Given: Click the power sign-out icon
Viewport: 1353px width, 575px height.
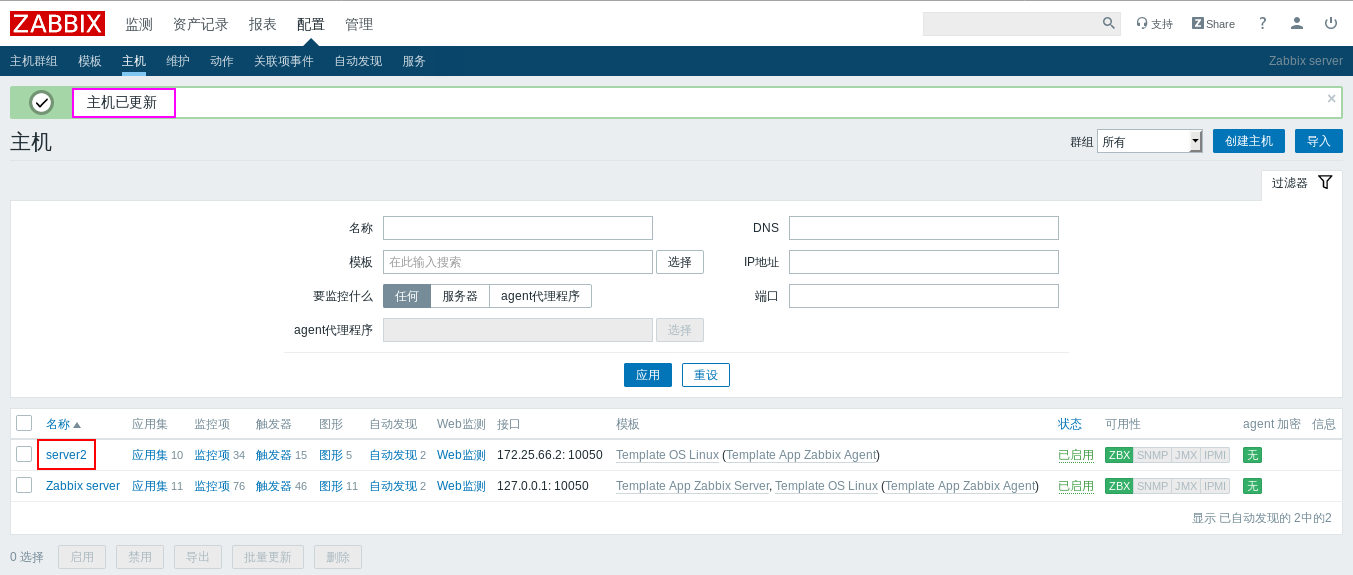Looking at the screenshot, I should click(x=1331, y=23).
